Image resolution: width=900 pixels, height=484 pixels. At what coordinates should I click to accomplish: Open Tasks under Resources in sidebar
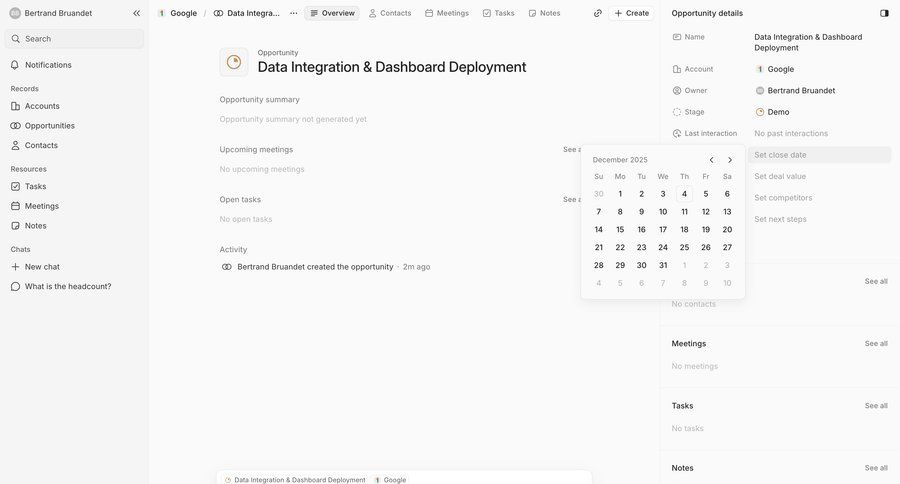[x=35, y=187]
